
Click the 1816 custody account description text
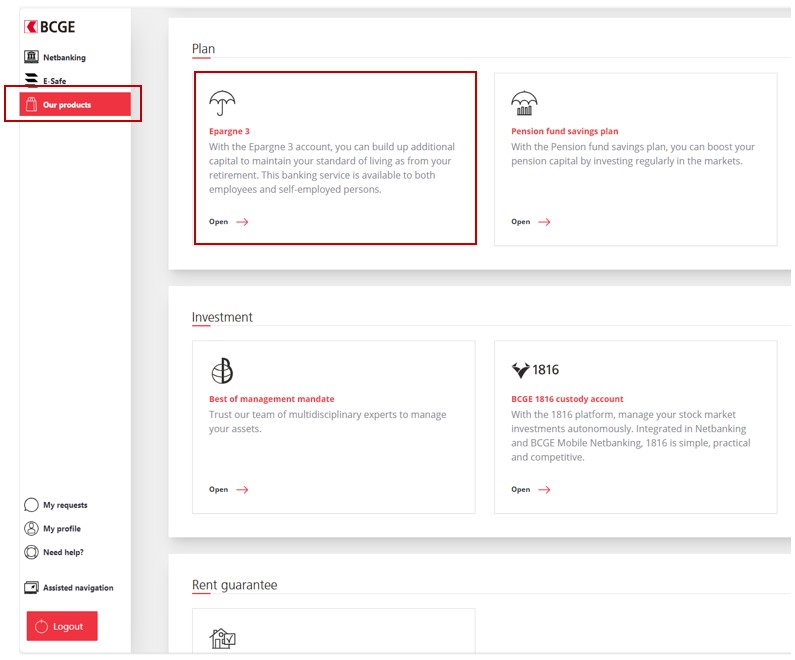coord(631,435)
